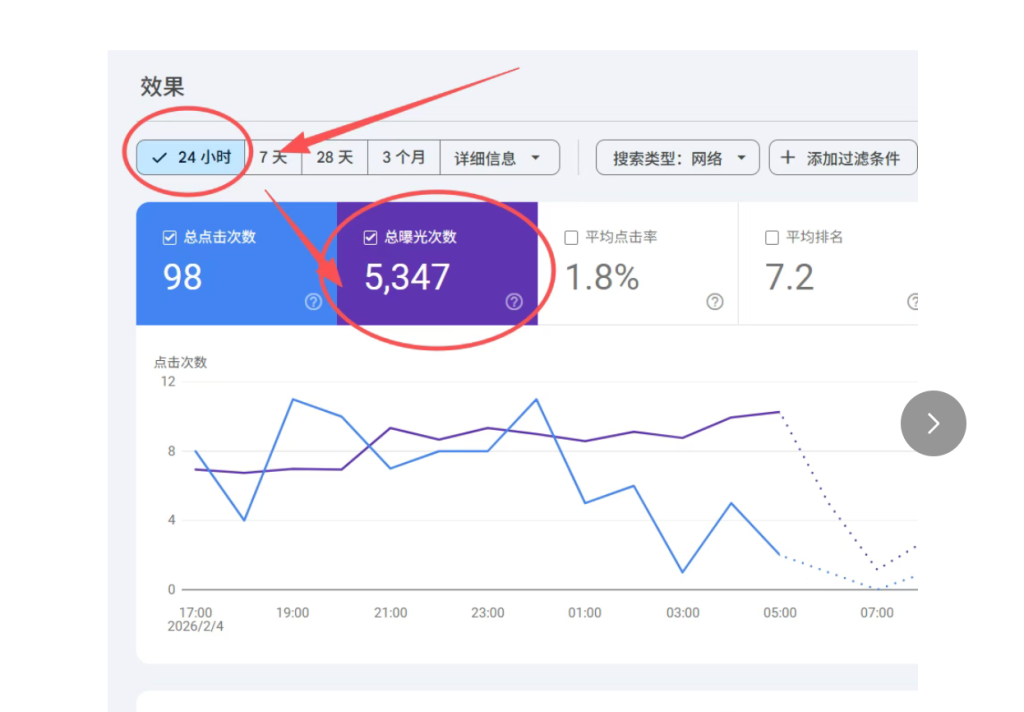This screenshot has width=1024, height=712.
Task: Open the 详细信息 dropdown
Action: pyautogui.click(x=499, y=158)
